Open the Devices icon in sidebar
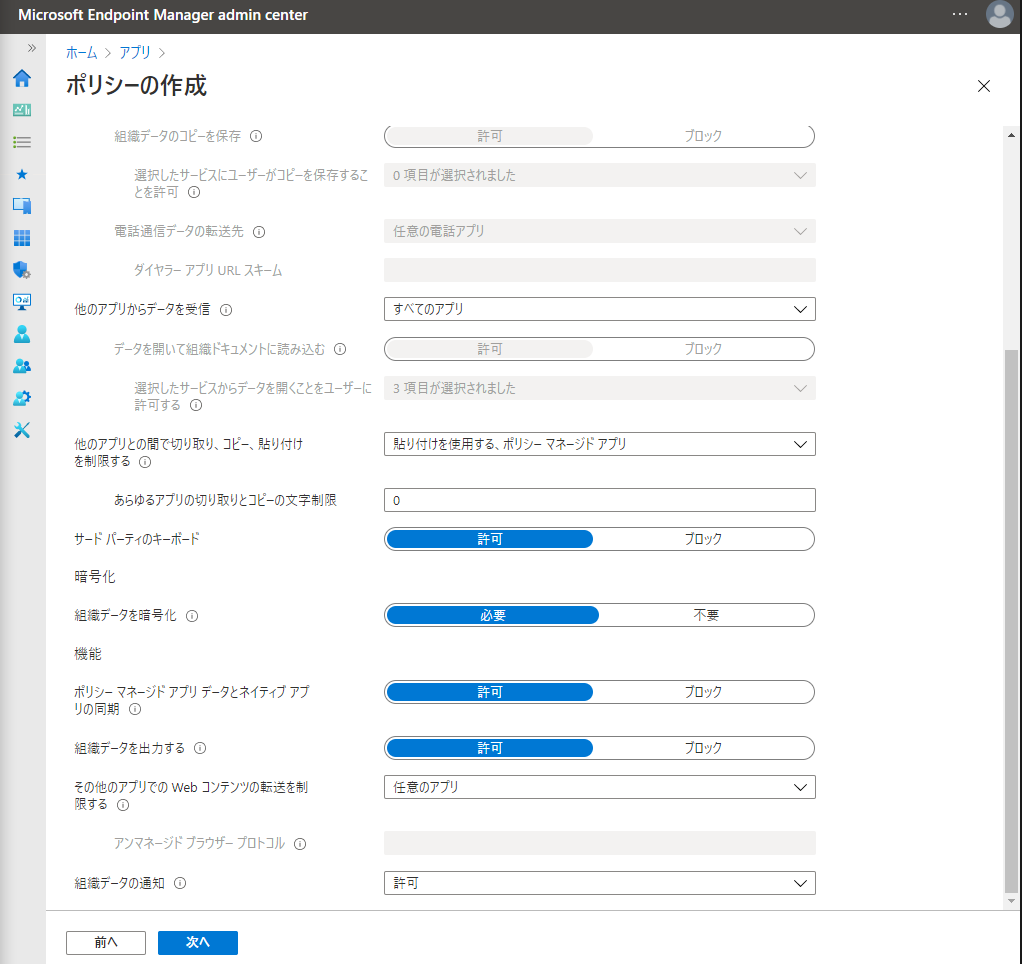Viewport: 1022px width, 964px height. point(22,206)
